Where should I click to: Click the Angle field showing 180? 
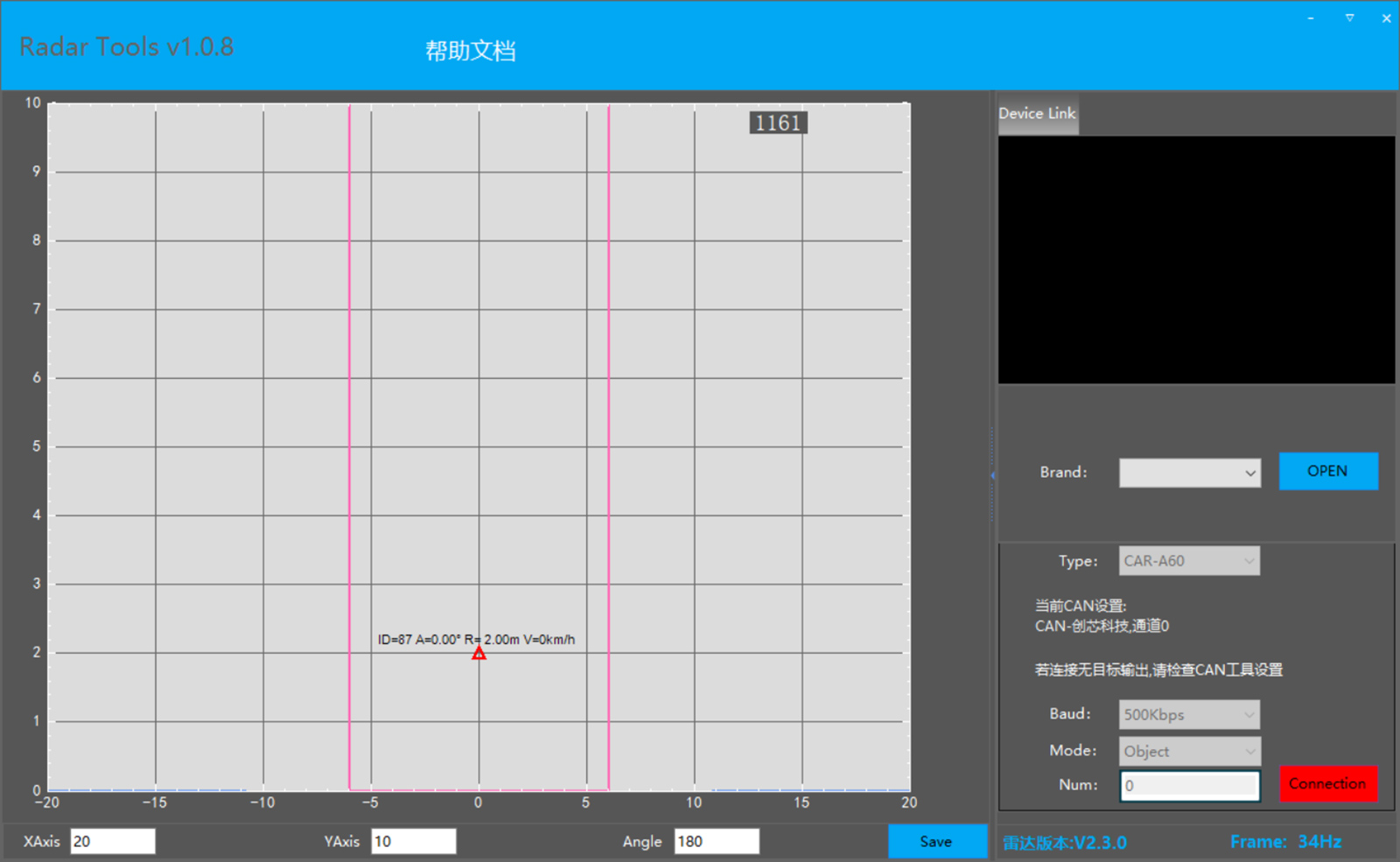pyautogui.click(x=716, y=842)
